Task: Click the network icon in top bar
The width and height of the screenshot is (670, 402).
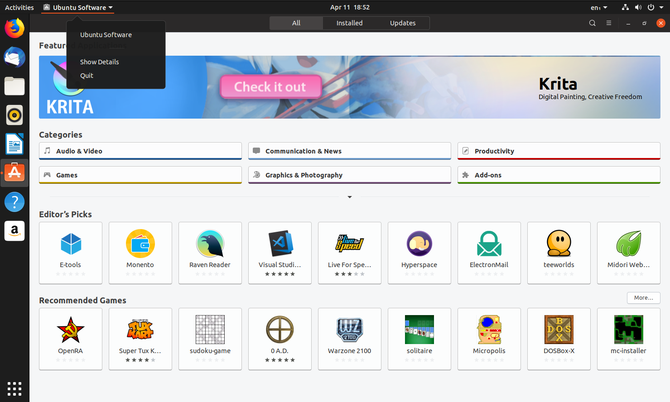Action: [x=625, y=7]
